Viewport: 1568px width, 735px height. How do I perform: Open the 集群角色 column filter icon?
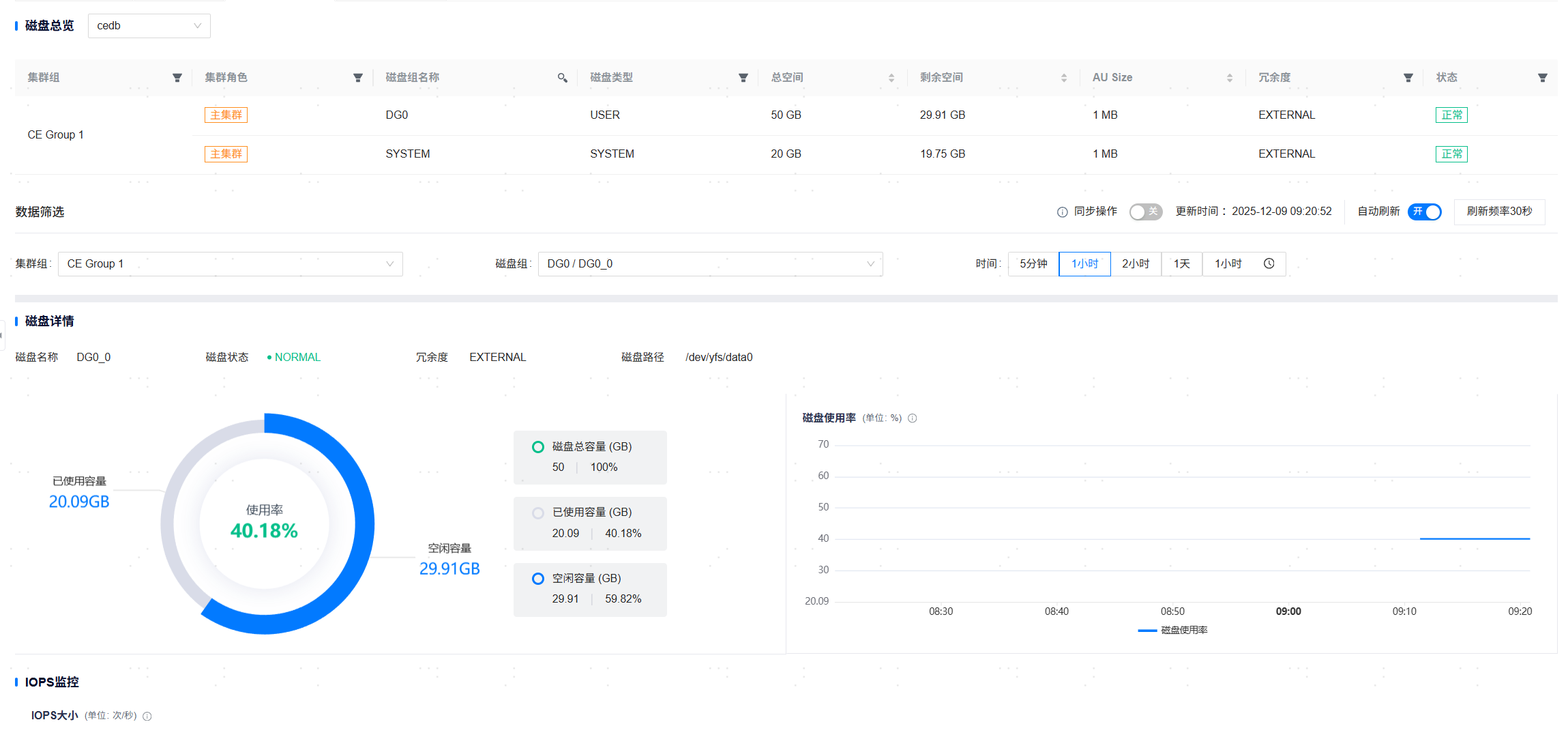[358, 78]
